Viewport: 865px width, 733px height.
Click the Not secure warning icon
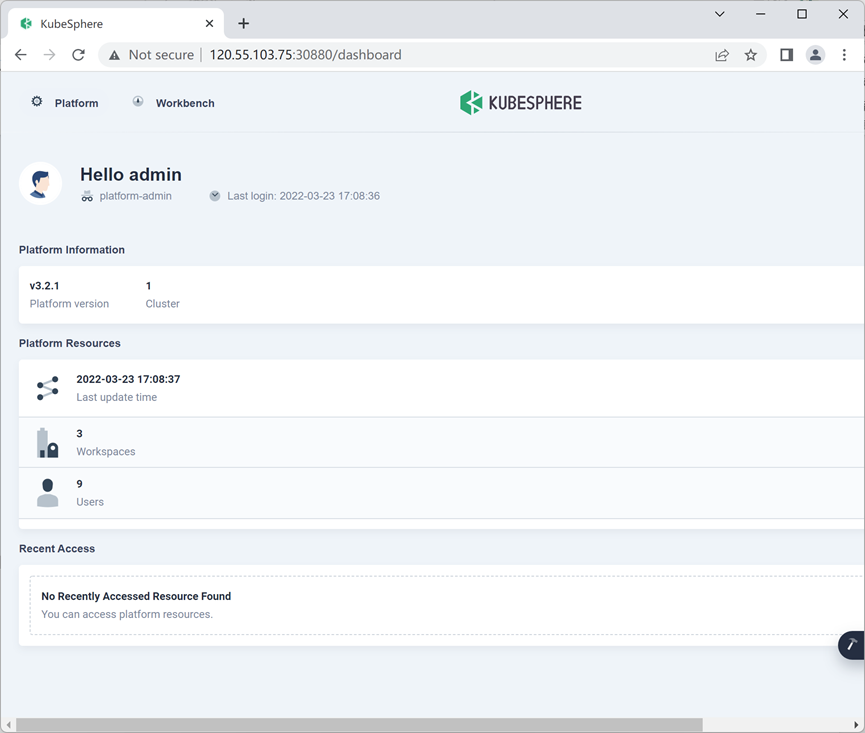click(x=114, y=55)
